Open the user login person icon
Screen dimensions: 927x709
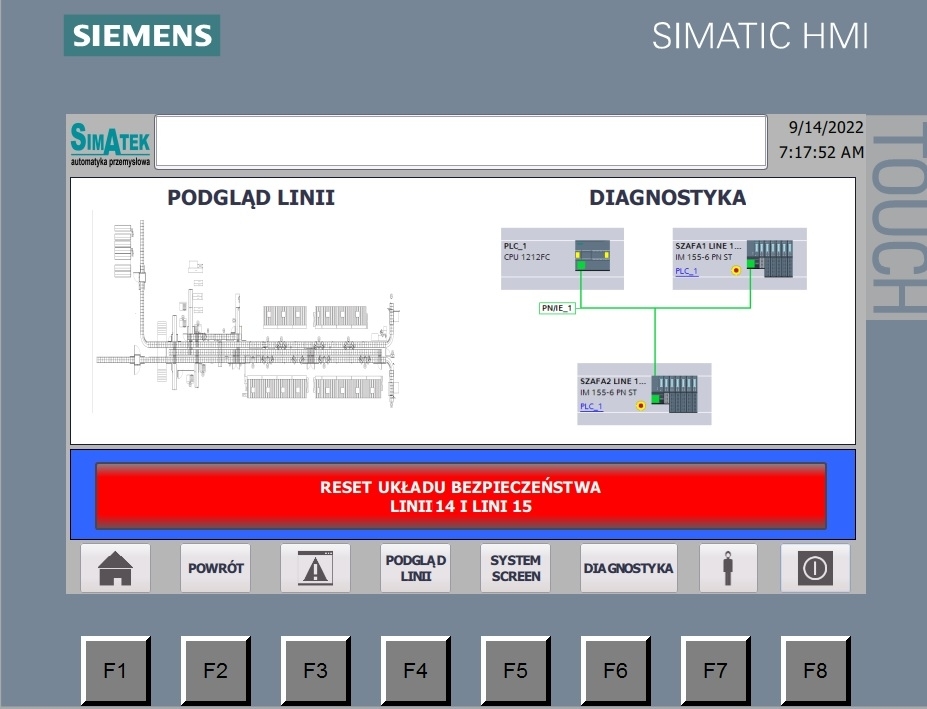click(728, 568)
